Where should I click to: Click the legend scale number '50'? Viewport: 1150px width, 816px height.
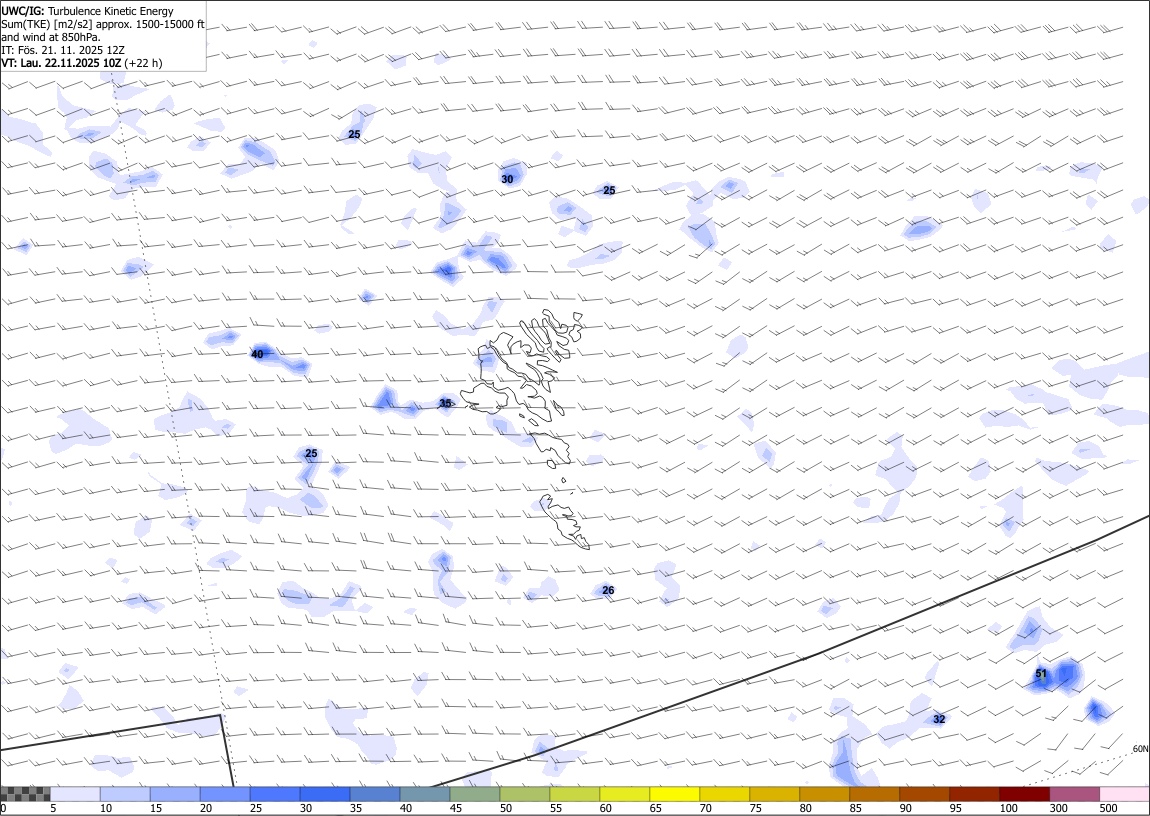click(506, 808)
